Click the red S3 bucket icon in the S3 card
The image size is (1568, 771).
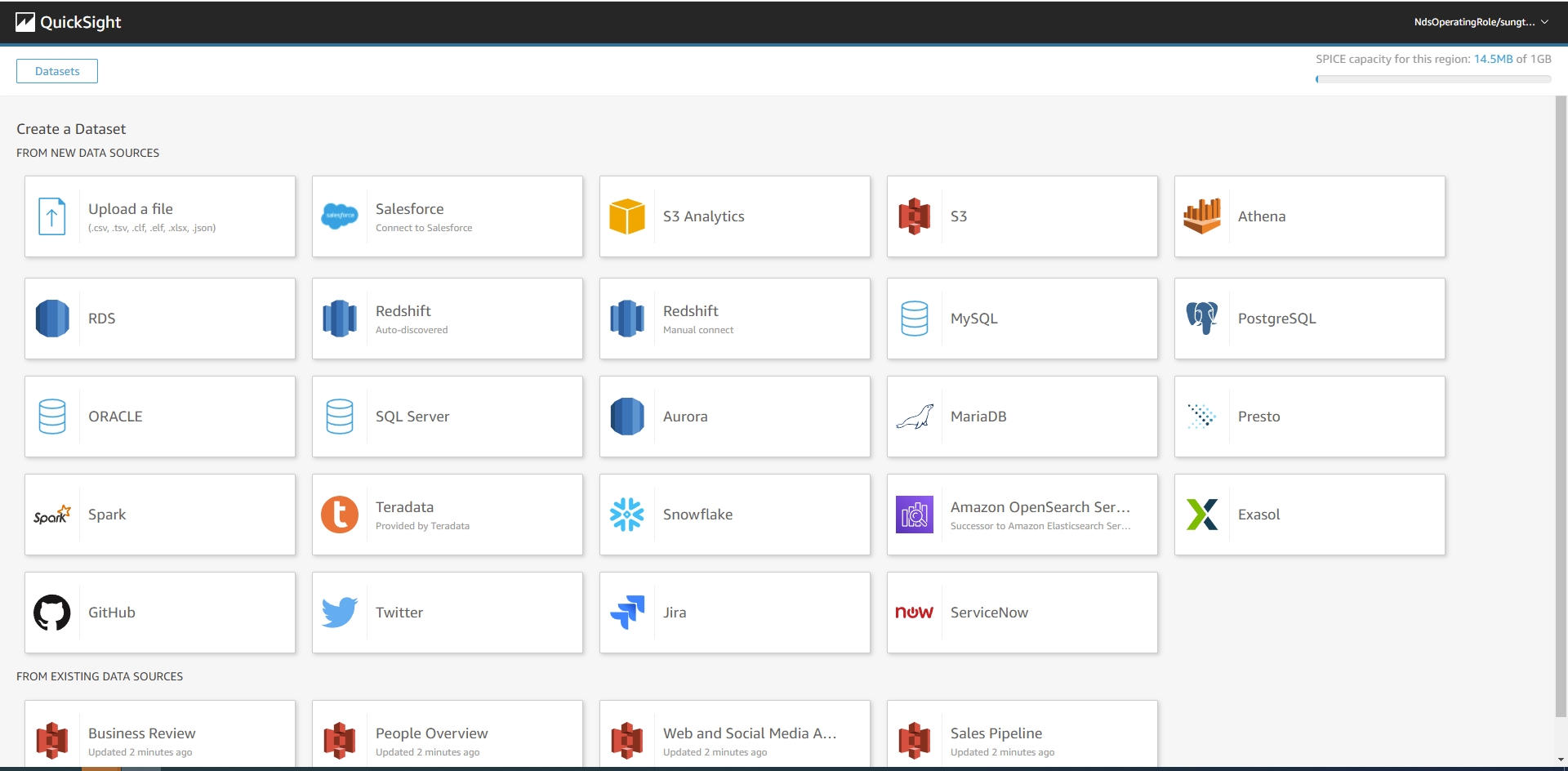click(915, 216)
